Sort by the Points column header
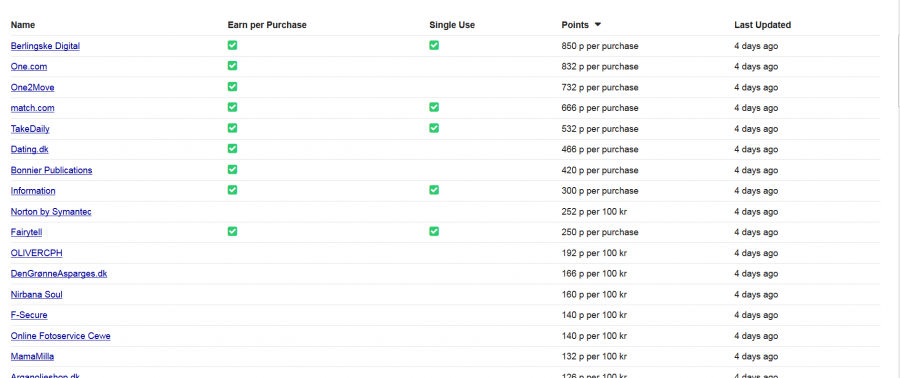This screenshot has height=378, width=900. click(x=575, y=25)
